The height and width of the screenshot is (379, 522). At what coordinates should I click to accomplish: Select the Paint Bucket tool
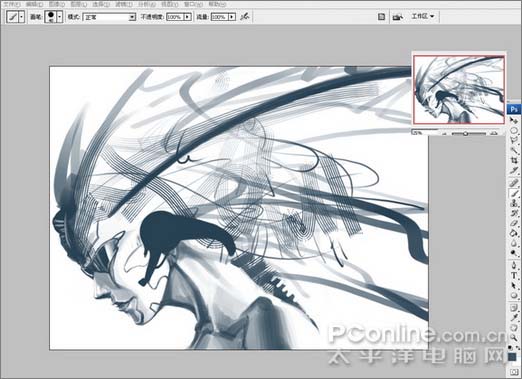(514, 233)
